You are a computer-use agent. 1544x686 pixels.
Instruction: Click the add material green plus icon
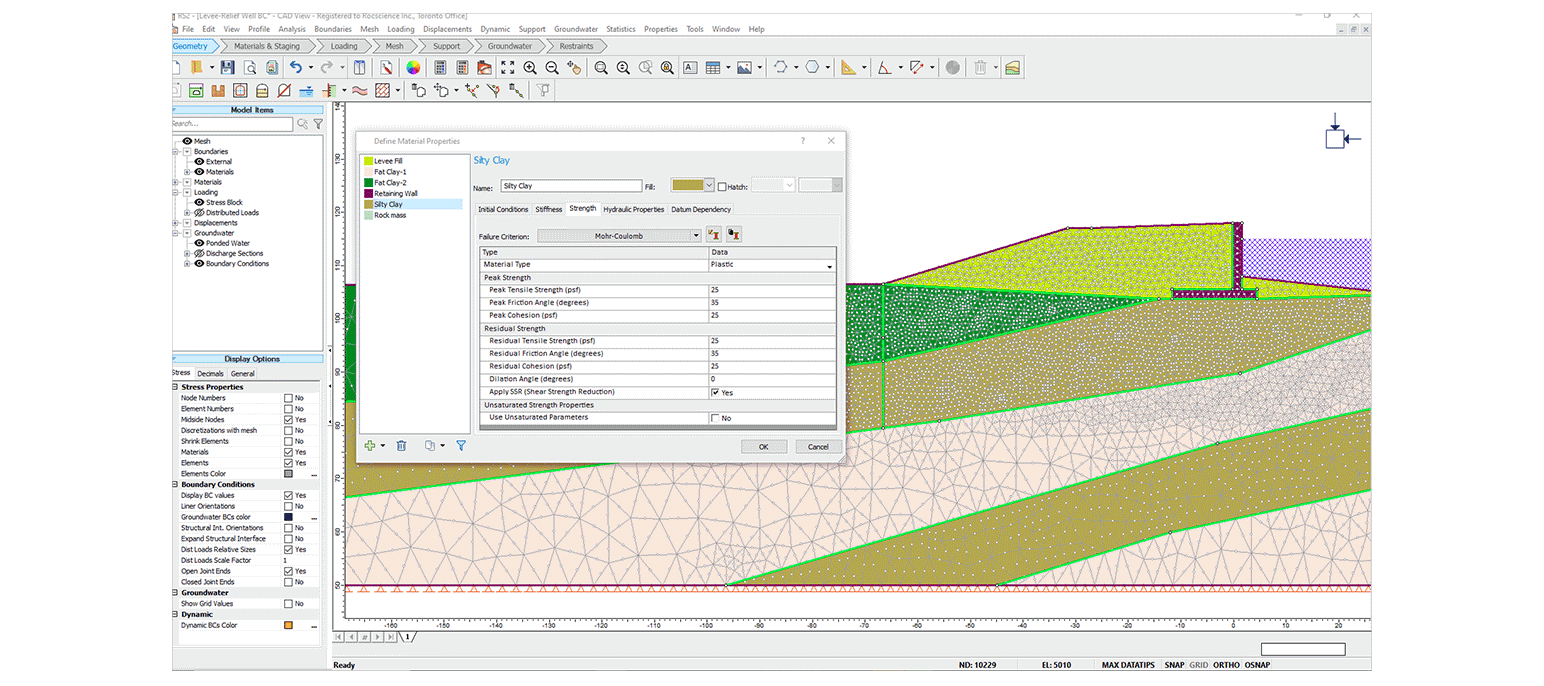point(369,446)
